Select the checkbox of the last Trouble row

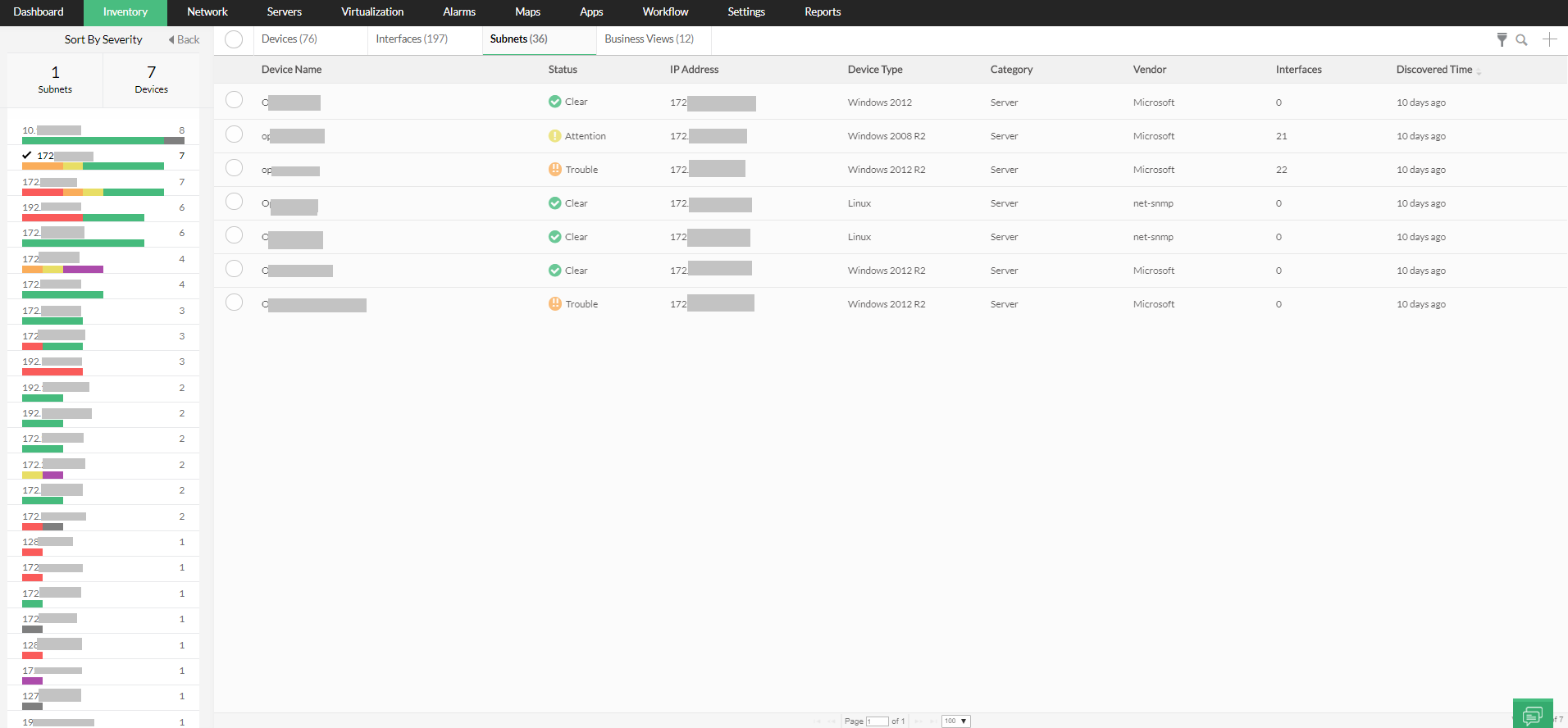pyautogui.click(x=234, y=302)
